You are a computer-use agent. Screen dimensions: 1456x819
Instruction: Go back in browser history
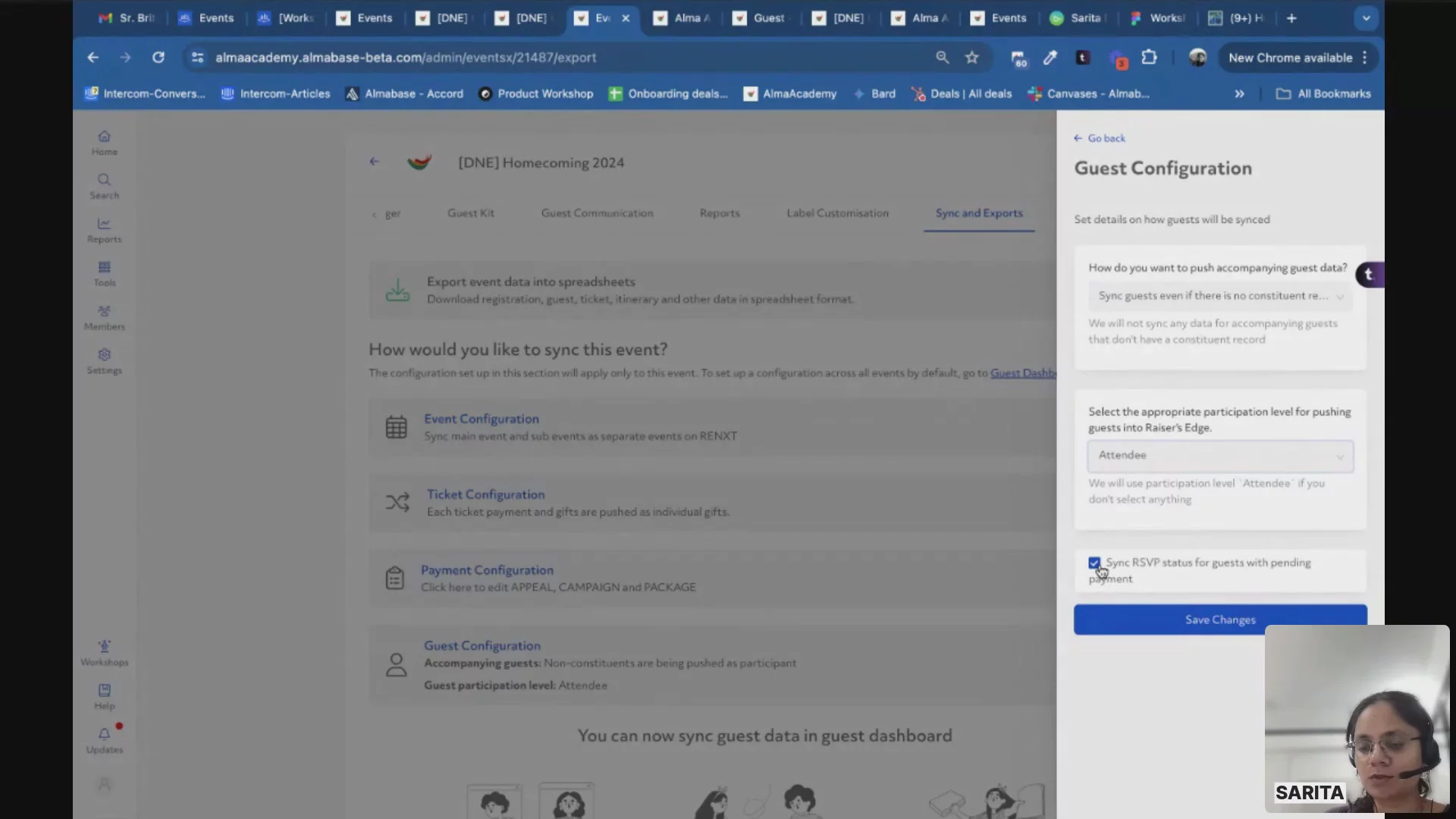point(93,58)
